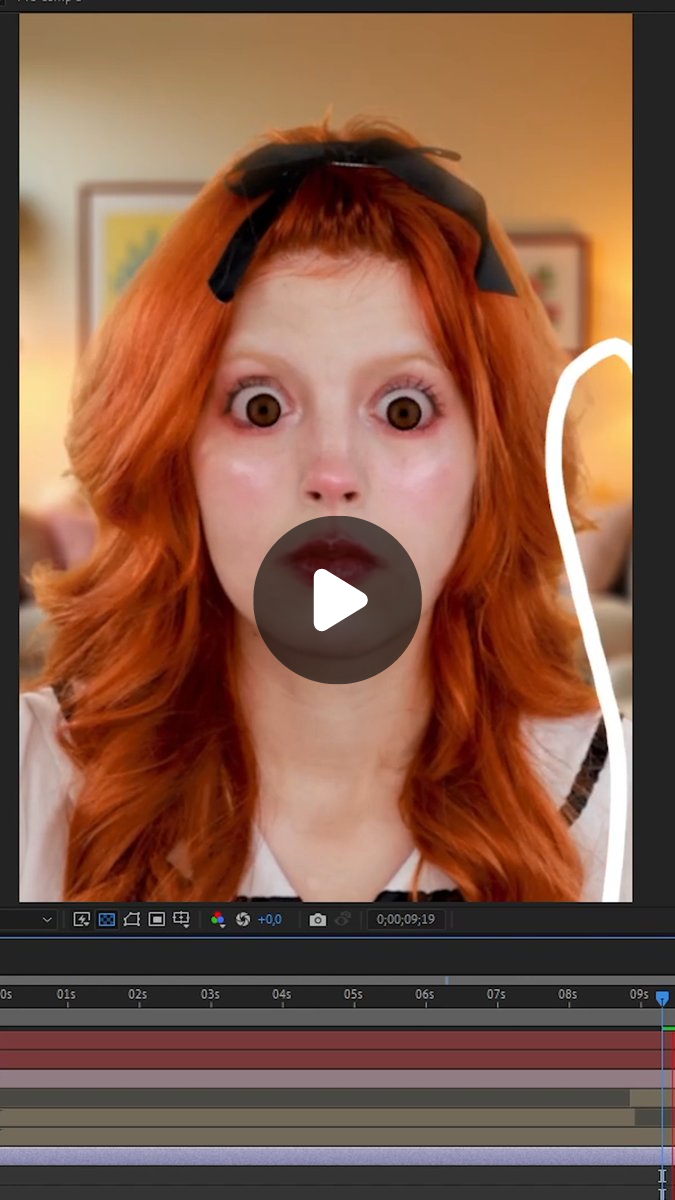This screenshot has width=675, height=1200.
Task: Click the Reset Exposure icon
Action: point(242,919)
